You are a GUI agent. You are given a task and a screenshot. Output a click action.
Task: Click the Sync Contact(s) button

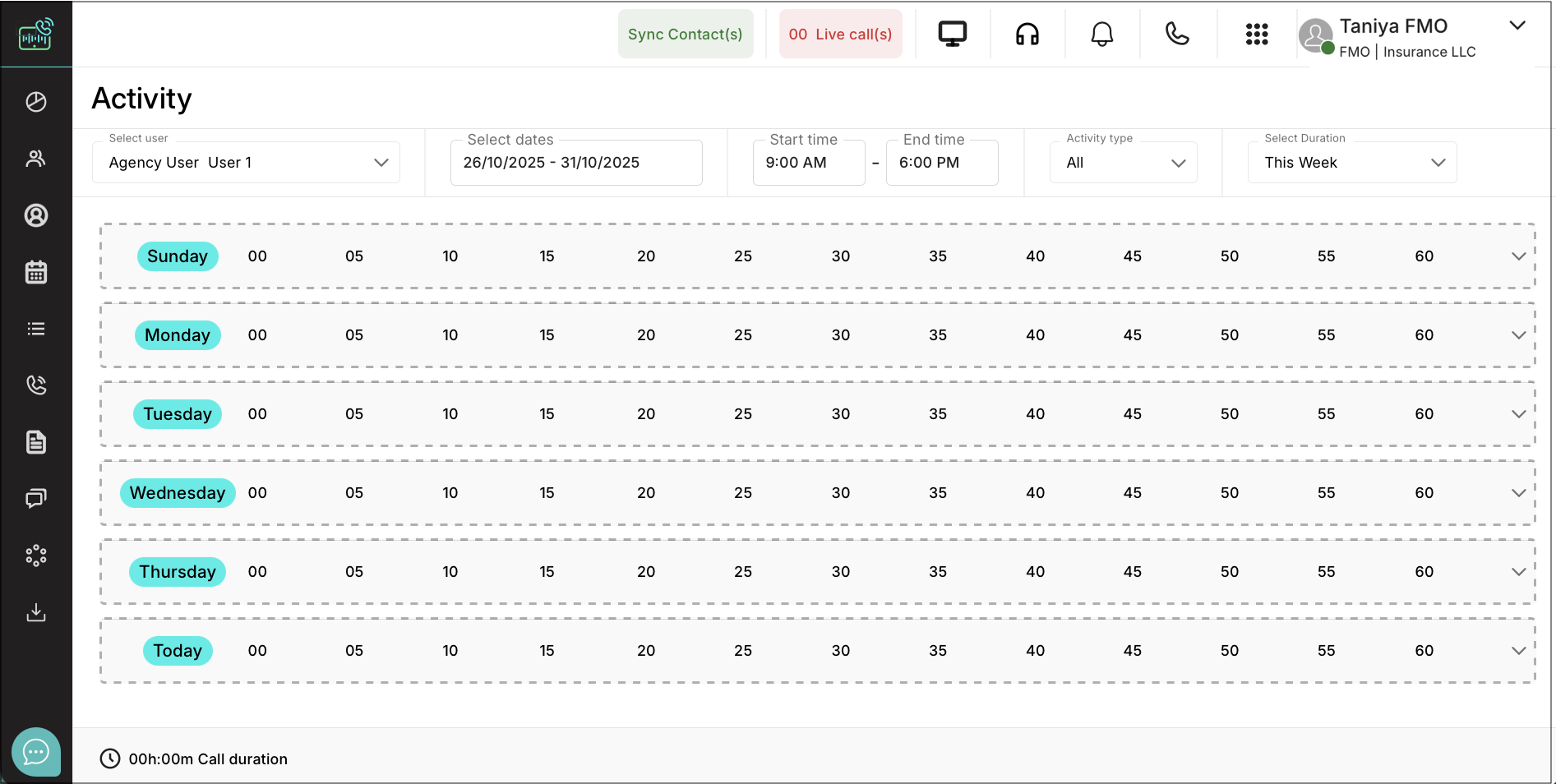click(x=685, y=35)
